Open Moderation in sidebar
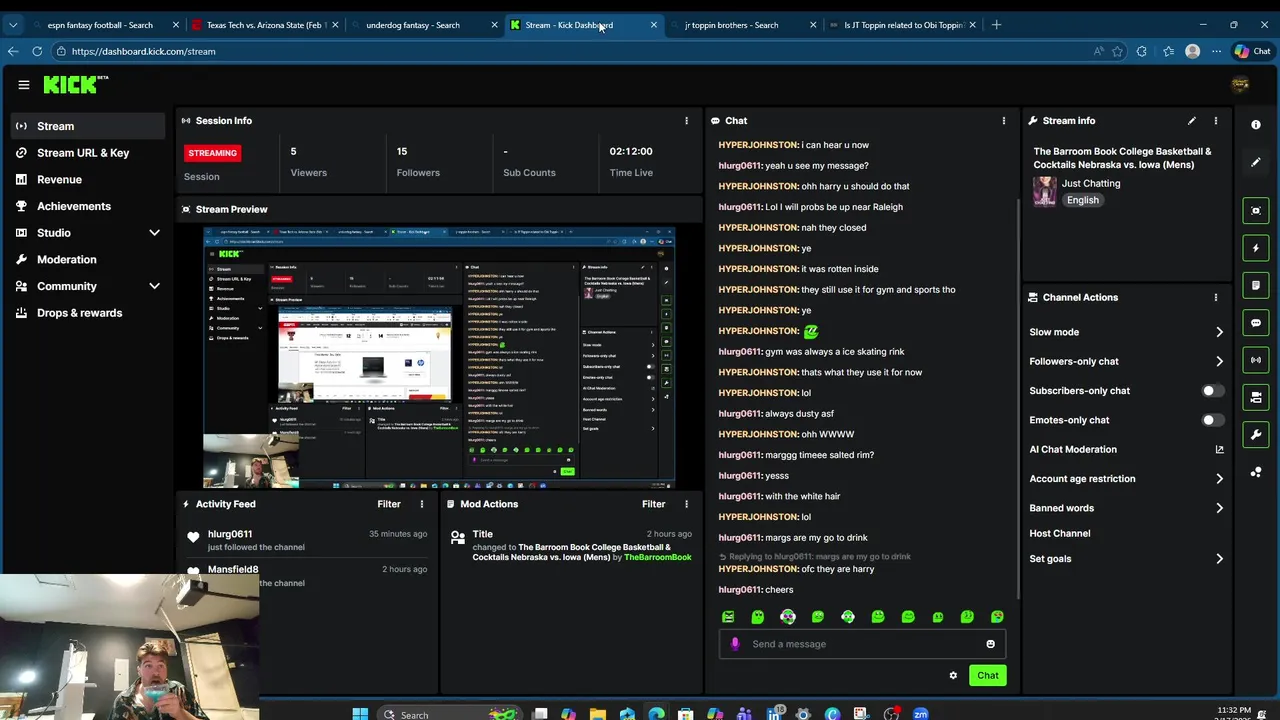1280x720 pixels. [89, 260]
